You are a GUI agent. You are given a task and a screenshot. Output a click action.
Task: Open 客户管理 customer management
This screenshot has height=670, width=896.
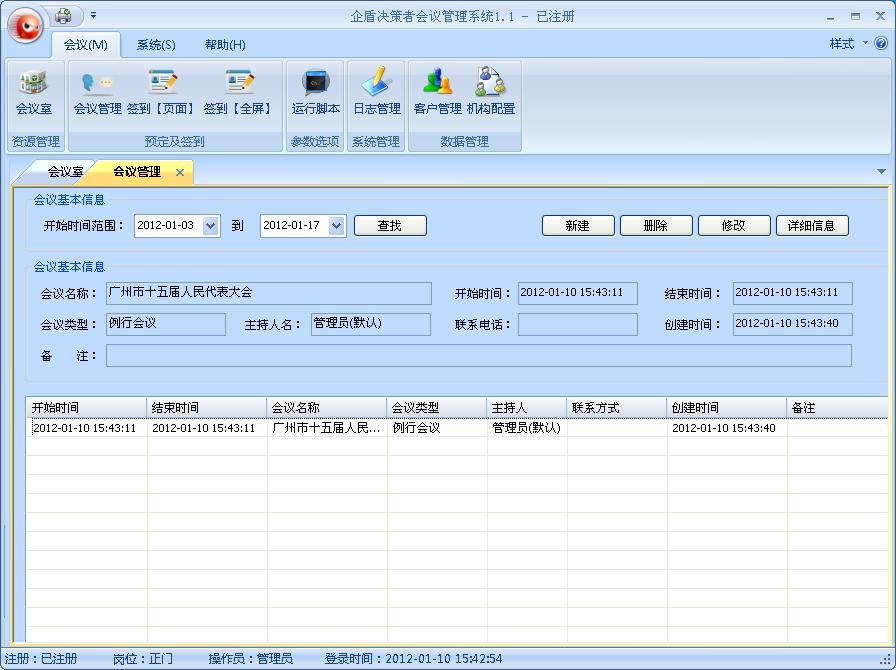(x=437, y=92)
